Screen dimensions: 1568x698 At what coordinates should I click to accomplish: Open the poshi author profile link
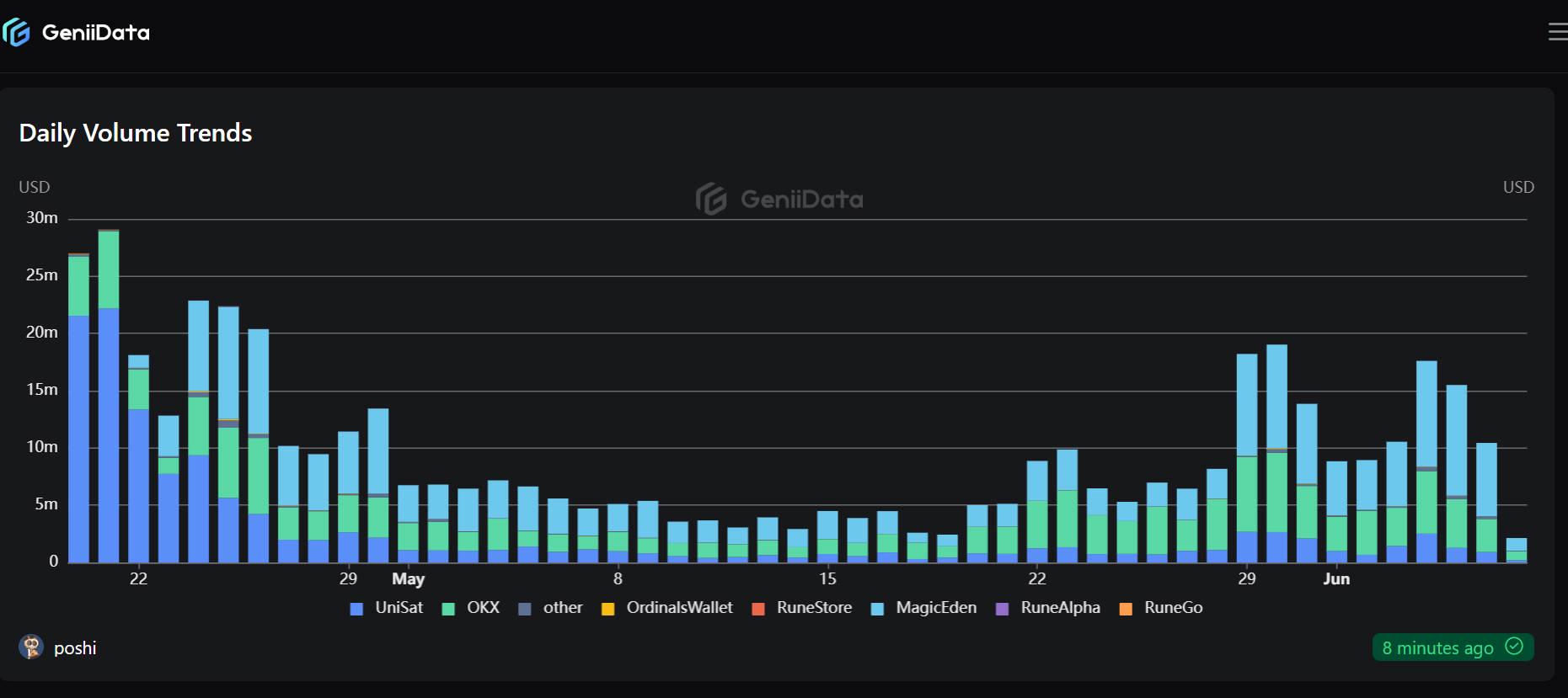pyautogui.click(x=75, y=648)
